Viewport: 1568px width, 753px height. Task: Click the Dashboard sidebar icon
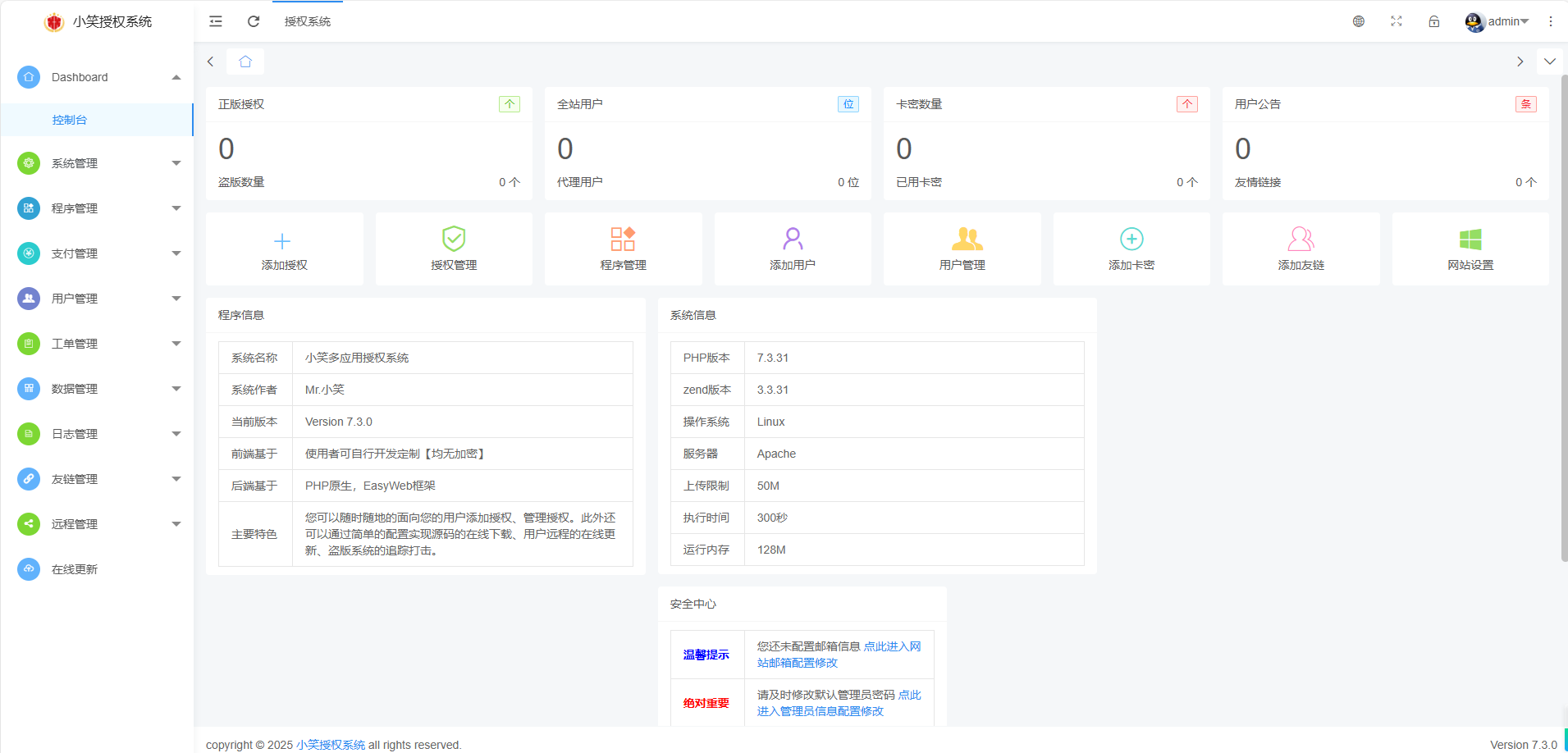tap(29, 77)
